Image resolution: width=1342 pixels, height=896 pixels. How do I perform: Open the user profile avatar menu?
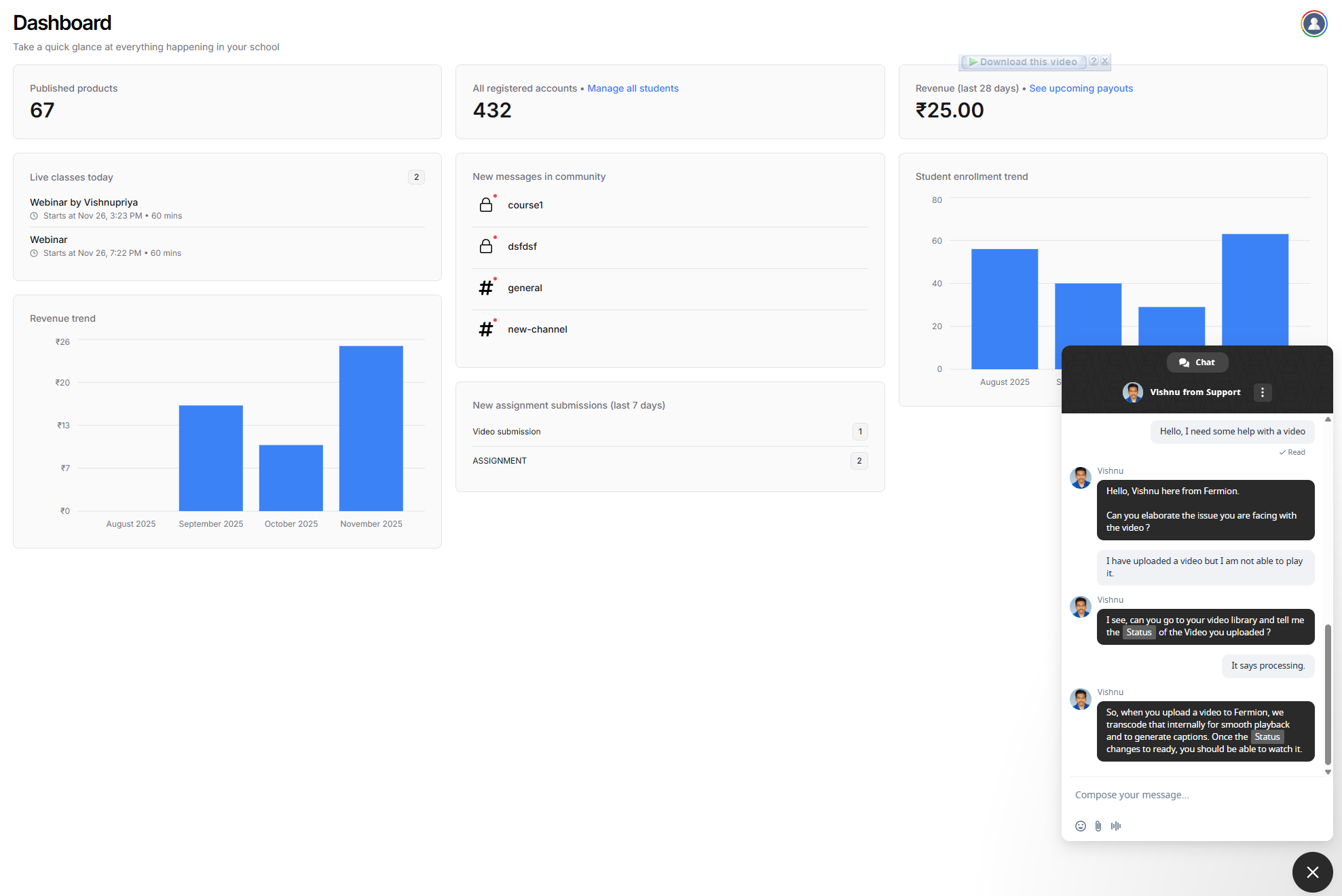tap(1313, 24)
